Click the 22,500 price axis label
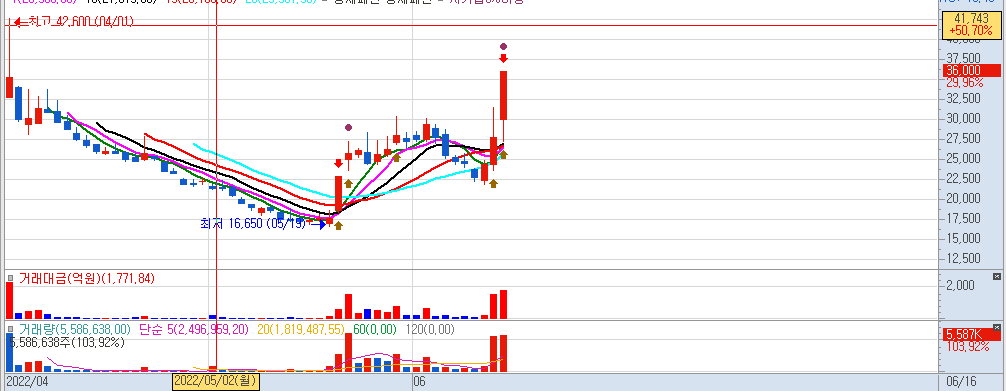 pos(963,178)
